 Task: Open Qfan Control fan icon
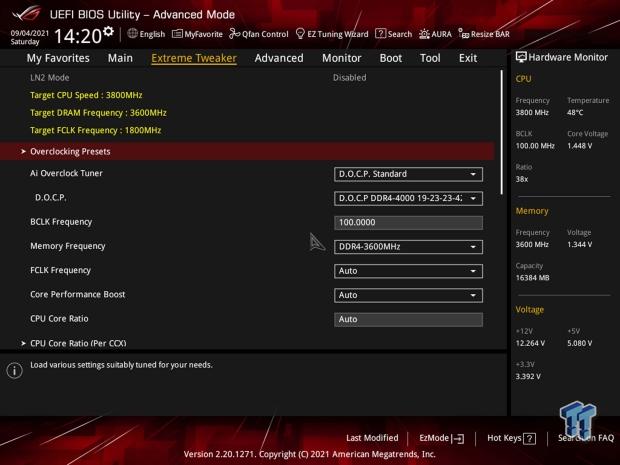[x=234, y=34]
